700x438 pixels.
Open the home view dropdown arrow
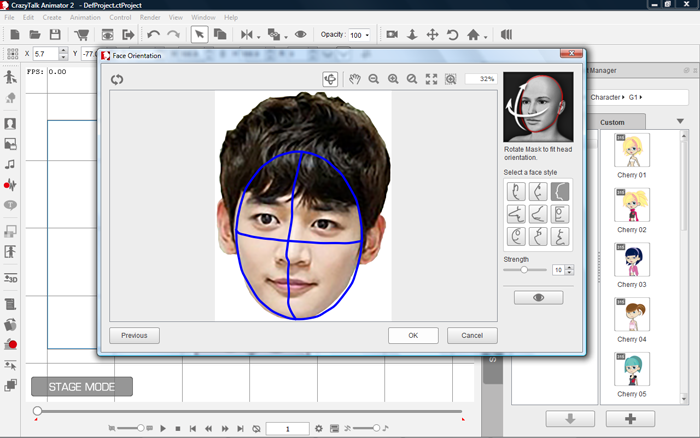tap(486, 36)
